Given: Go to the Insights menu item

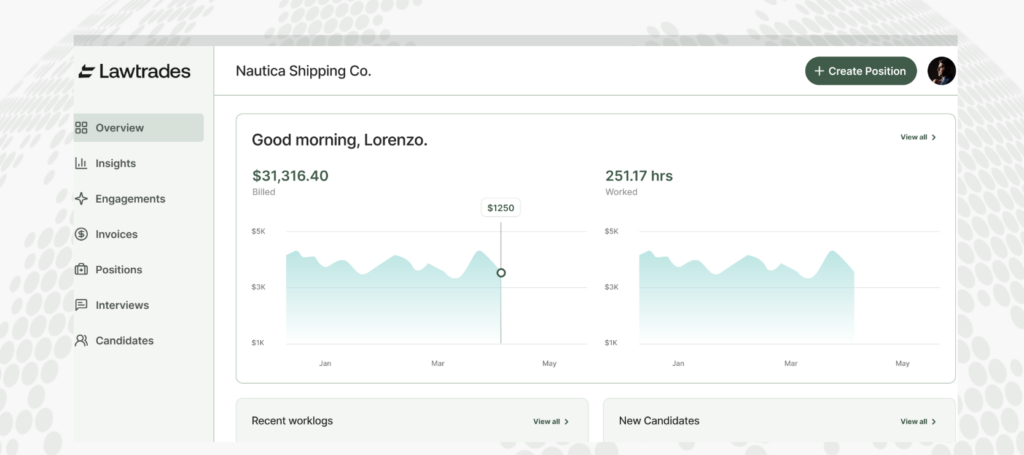Looking at the screenshot, I should coord(115,163).
